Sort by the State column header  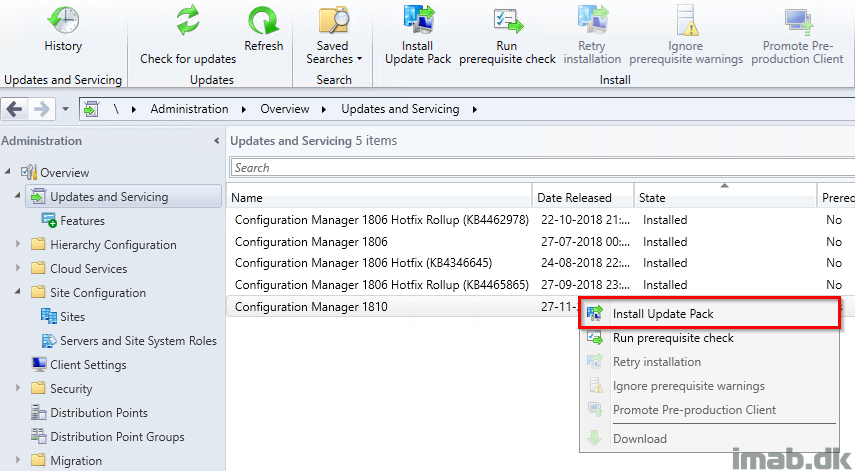coord(725,197)
